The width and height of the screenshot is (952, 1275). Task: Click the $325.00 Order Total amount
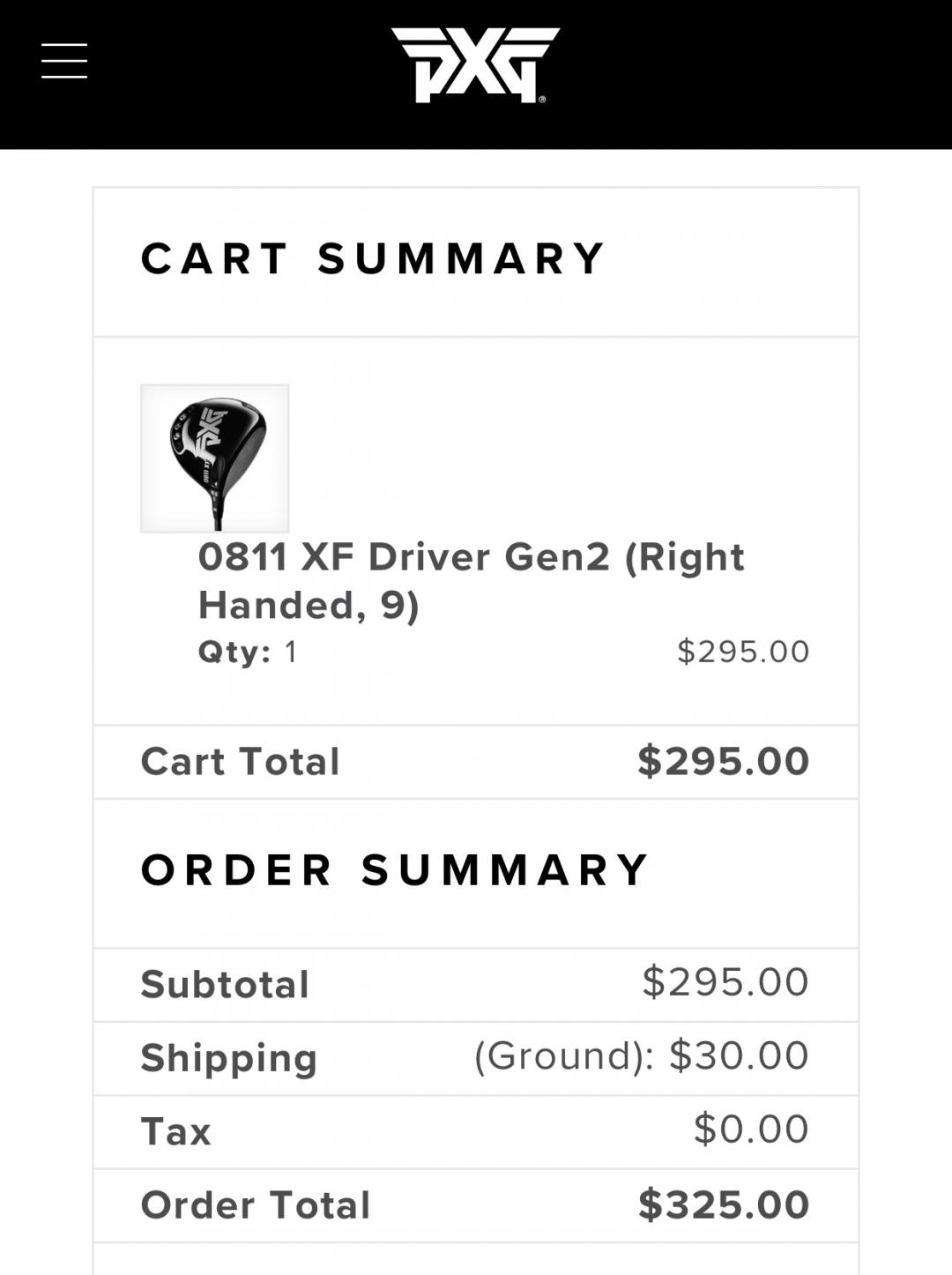723,1204
